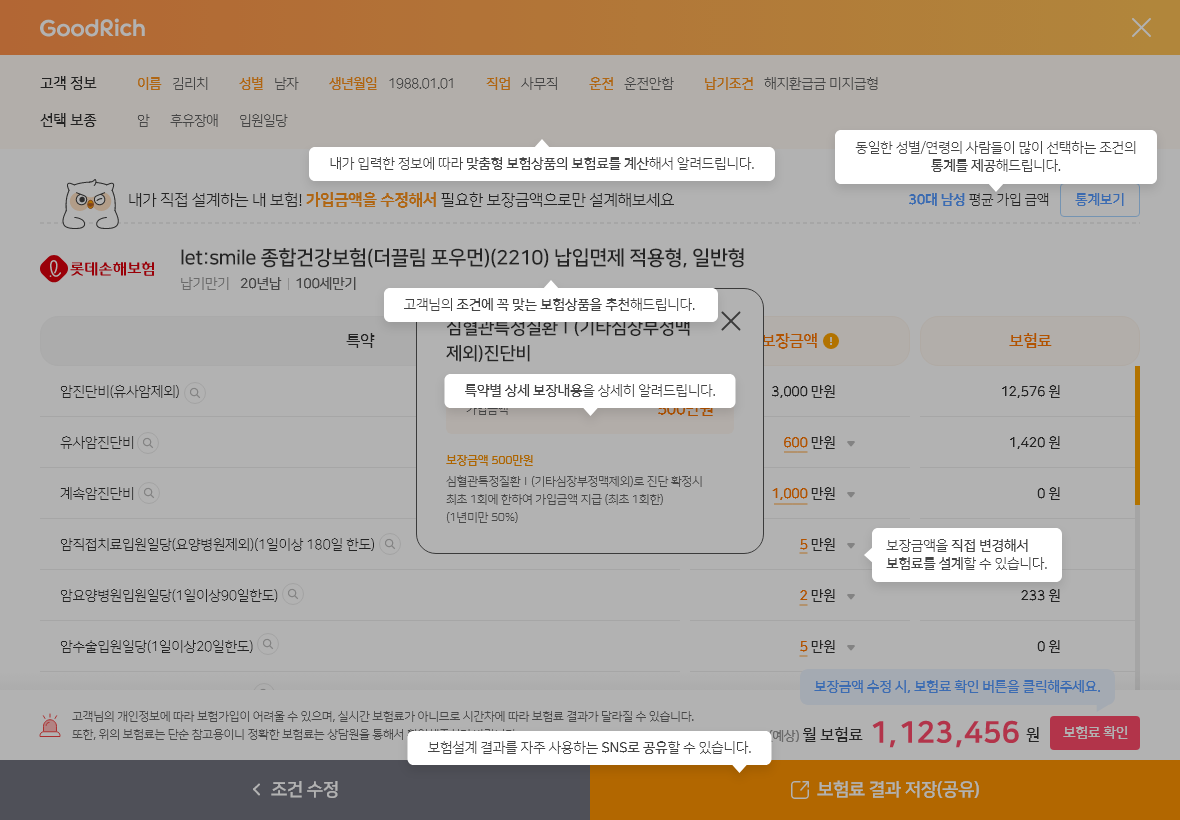Screen dimensions: 1180x820
Task: Click the product title let:smile 종합건강보험
Action: coord(462,258)
